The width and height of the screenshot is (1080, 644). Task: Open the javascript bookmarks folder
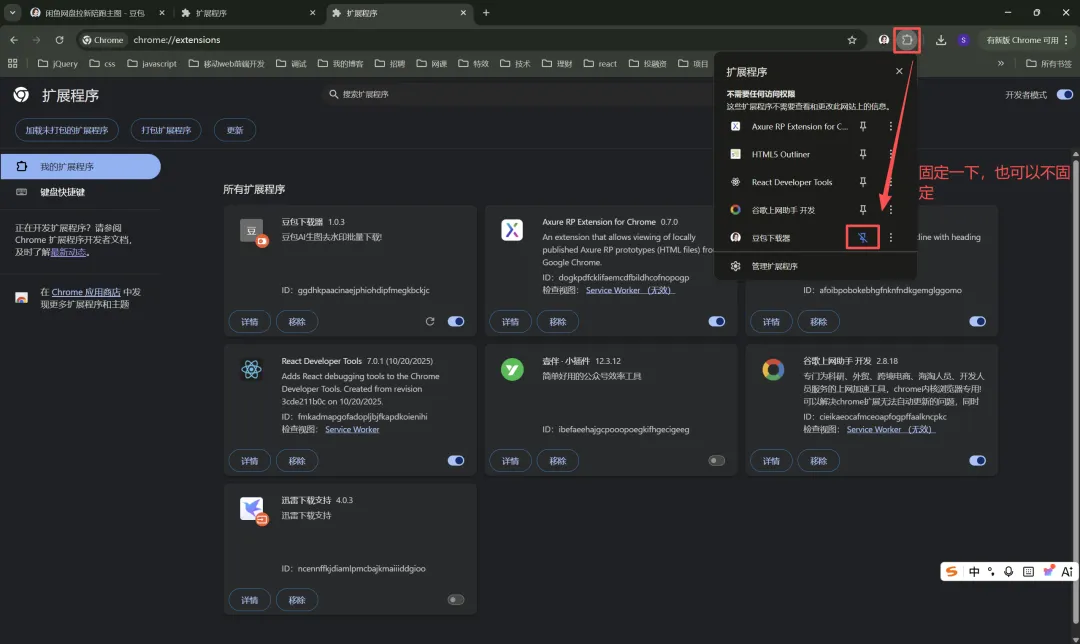pos(152,63)
